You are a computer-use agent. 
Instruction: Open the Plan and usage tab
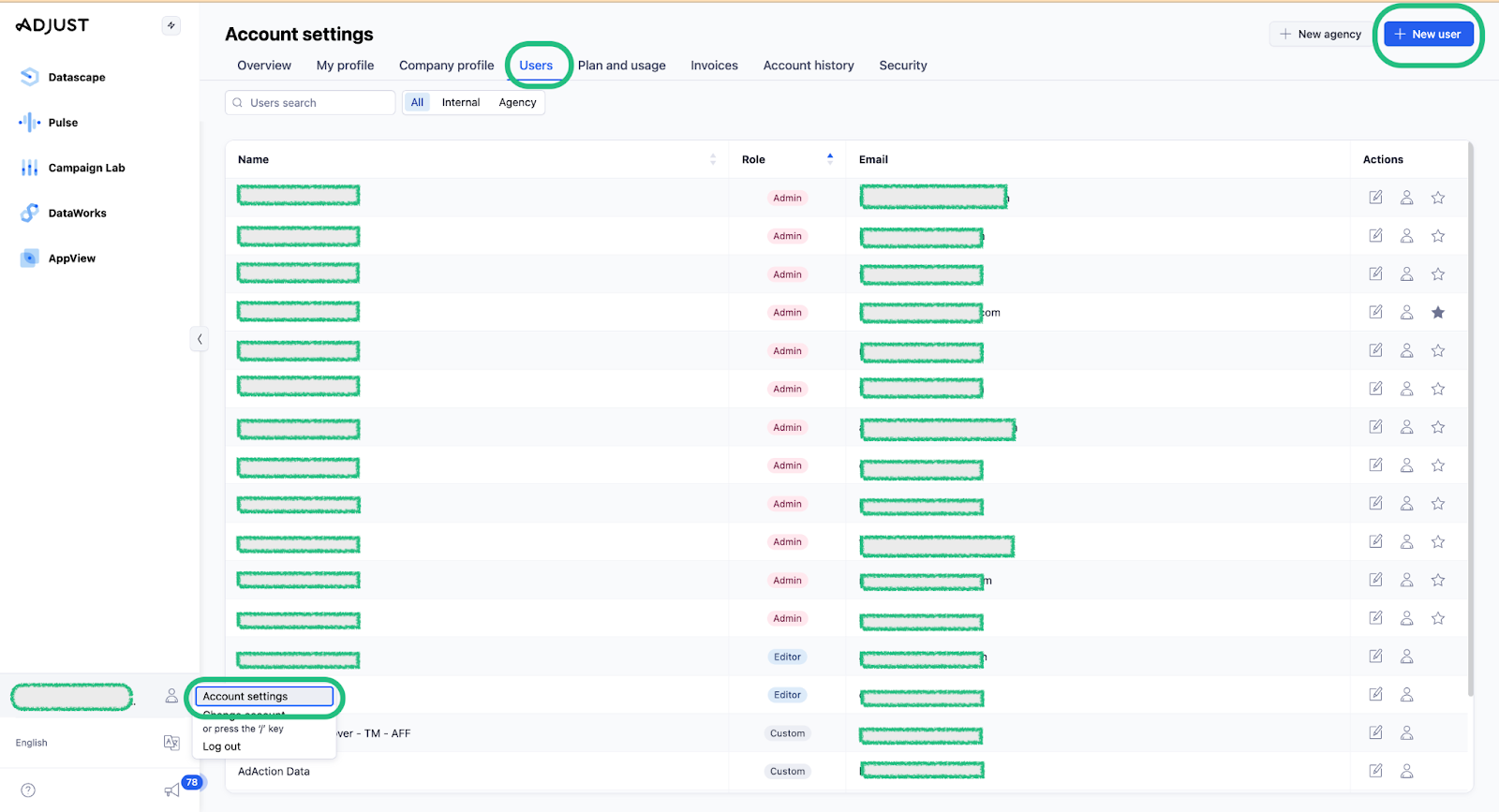(622, 66)
